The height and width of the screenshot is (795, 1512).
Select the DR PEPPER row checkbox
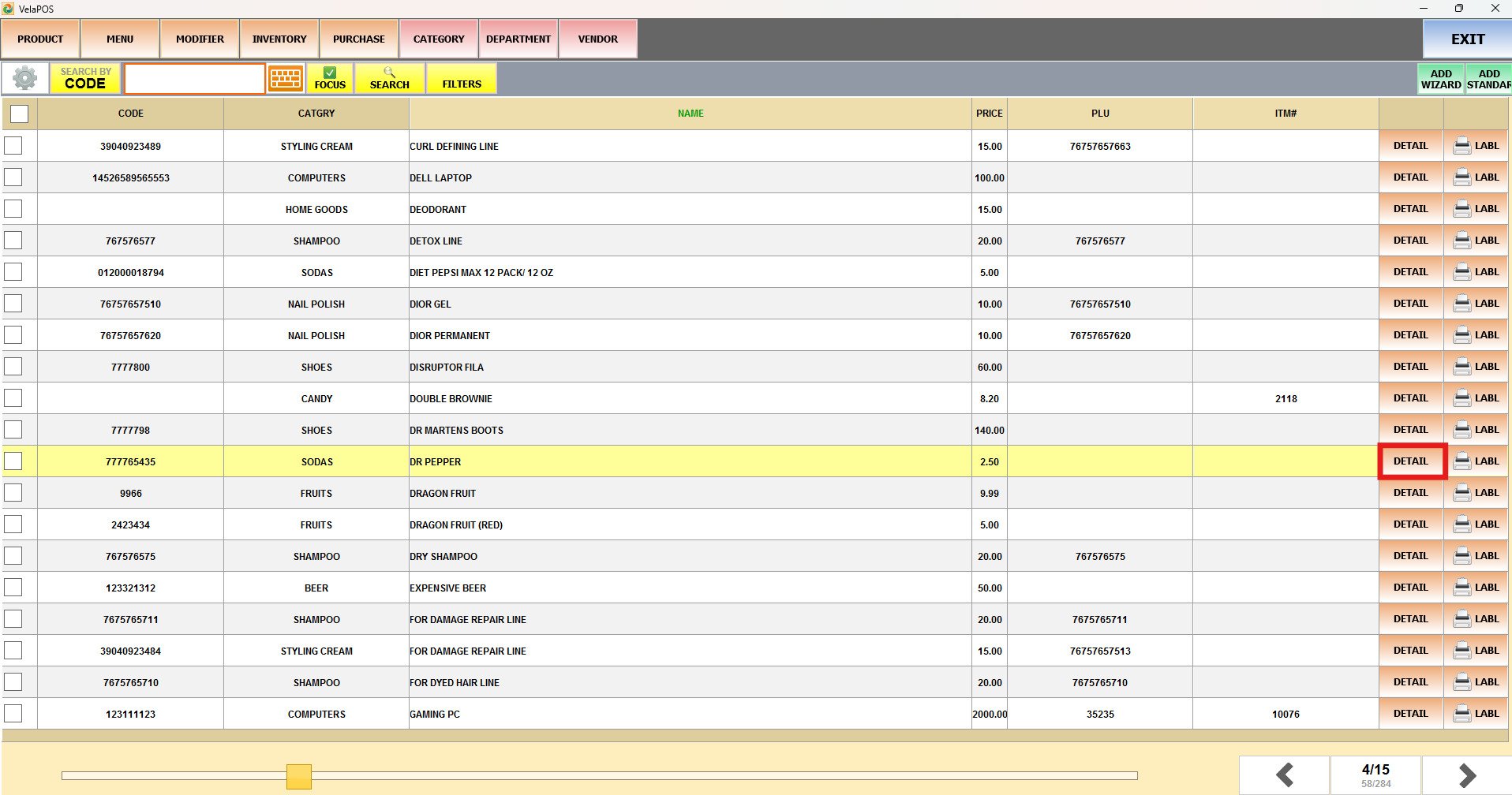pyautogui.click(x=13, y=461)
